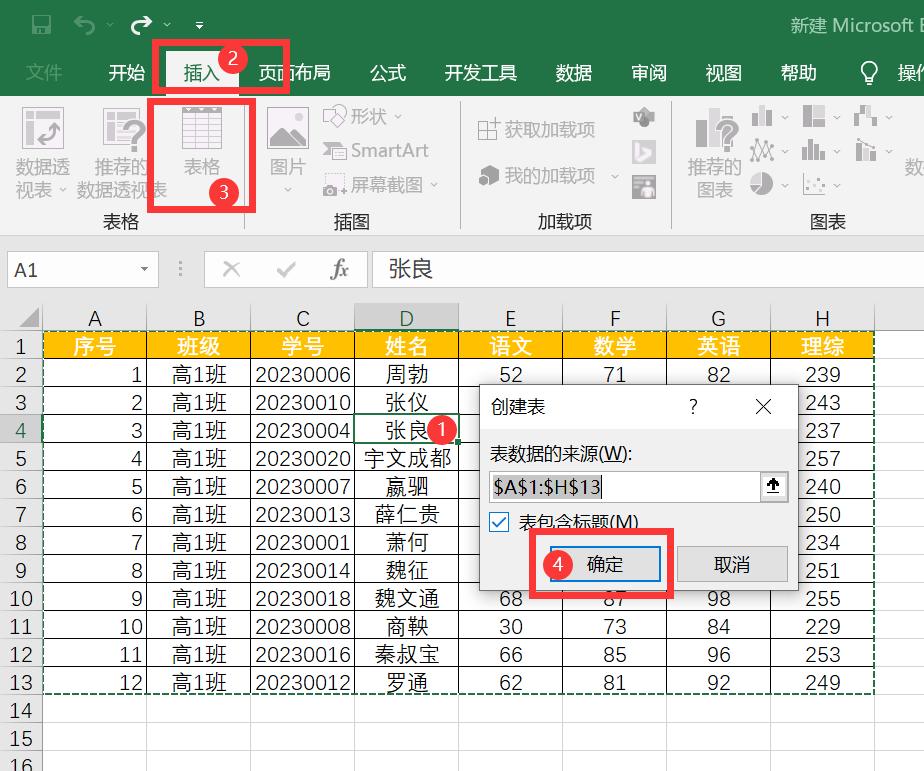Expand the 图片 dropdown arrow
Screen dimensions: 924x771
[x=288, y=190]
